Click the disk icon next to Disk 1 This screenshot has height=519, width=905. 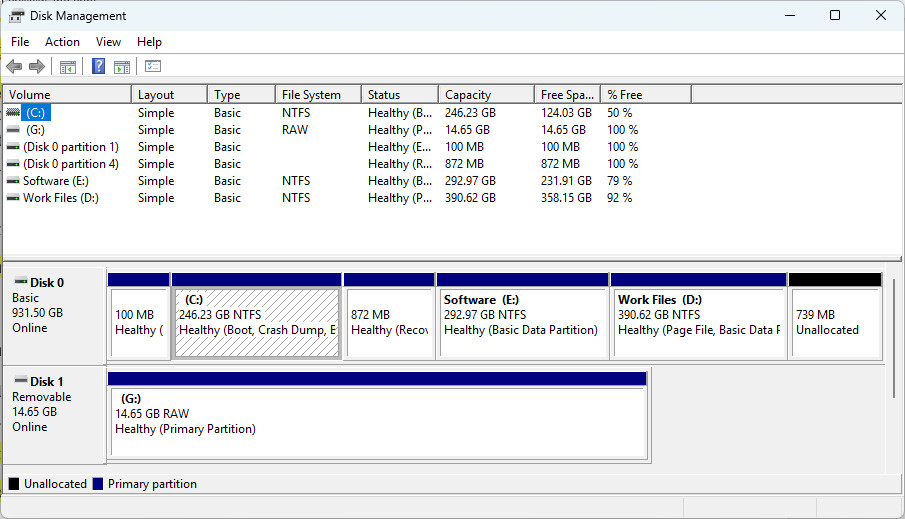coord(21,380)
